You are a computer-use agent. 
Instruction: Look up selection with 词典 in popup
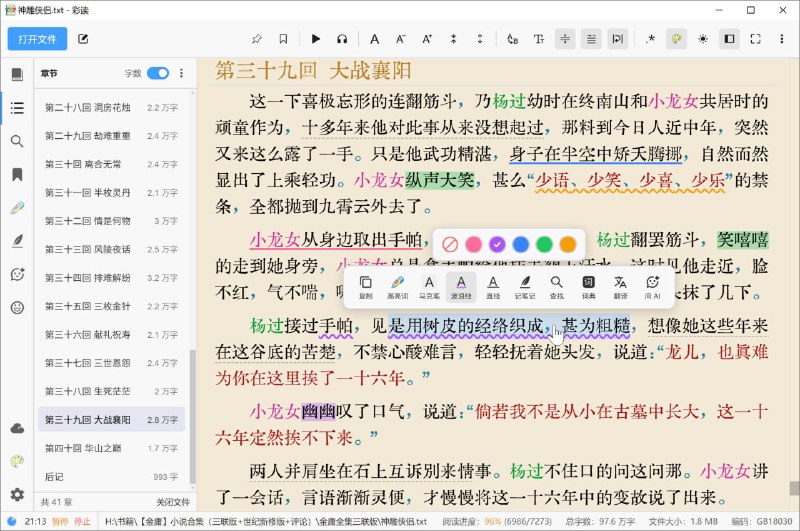(588, 287)
